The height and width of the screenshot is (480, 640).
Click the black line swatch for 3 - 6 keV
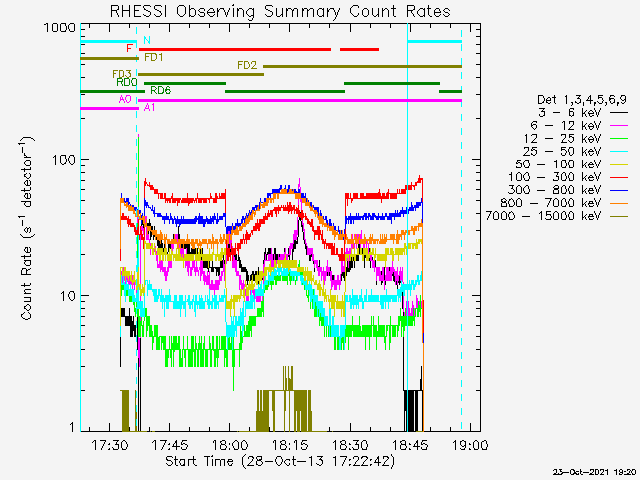619,113
